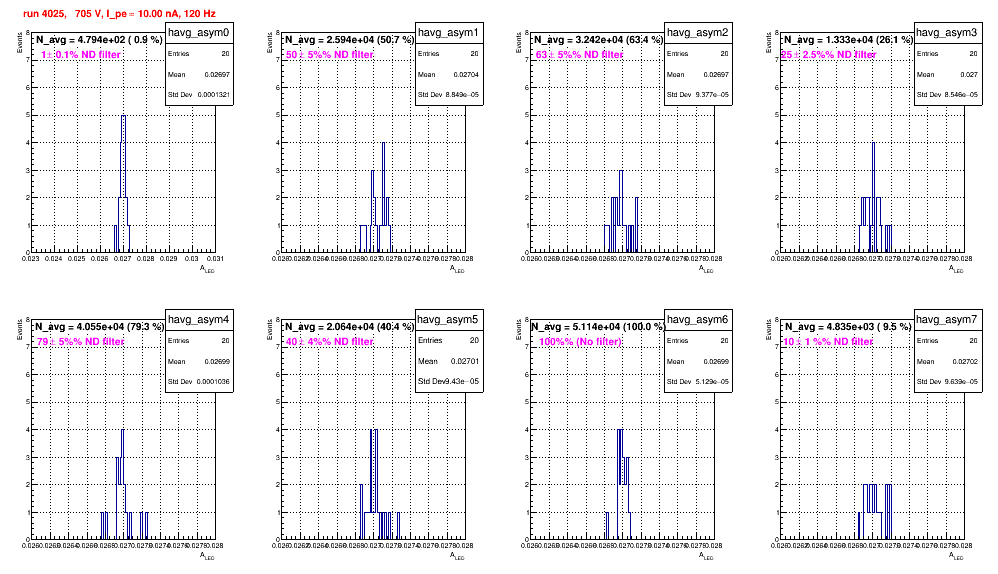
Task: Click the A_LED axis title under havg_asym0 plot
Action: (x=208, y=269)
